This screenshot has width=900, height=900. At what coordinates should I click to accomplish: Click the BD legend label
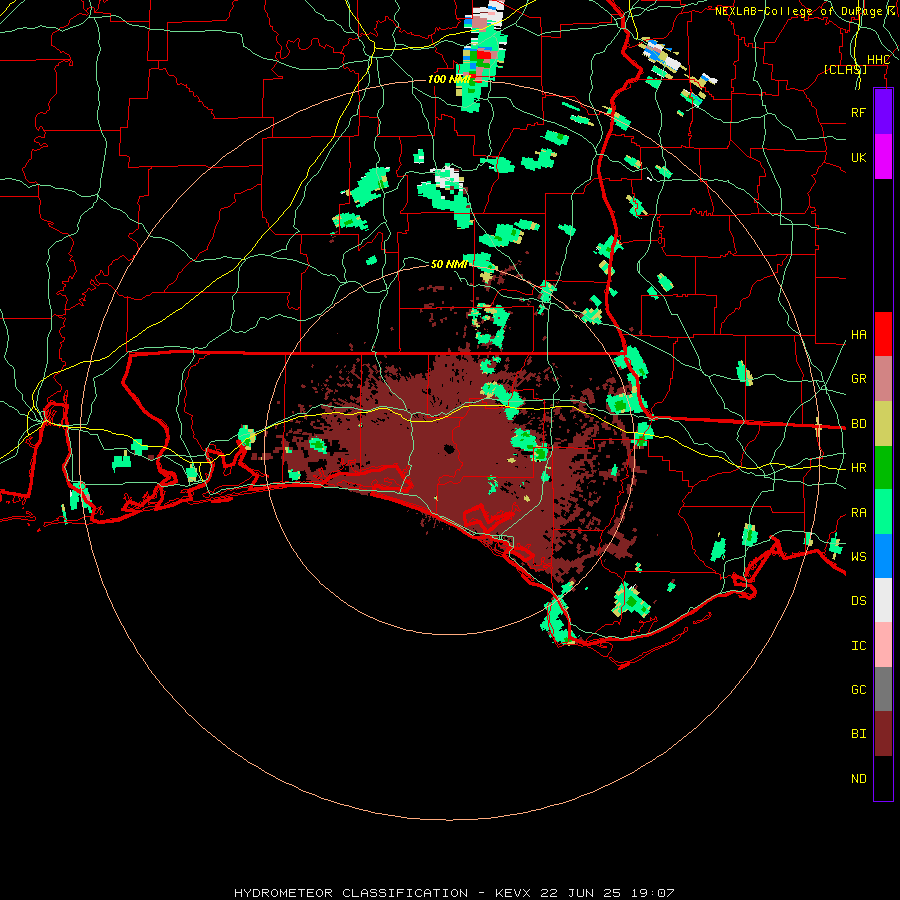[x=859, y=424]
